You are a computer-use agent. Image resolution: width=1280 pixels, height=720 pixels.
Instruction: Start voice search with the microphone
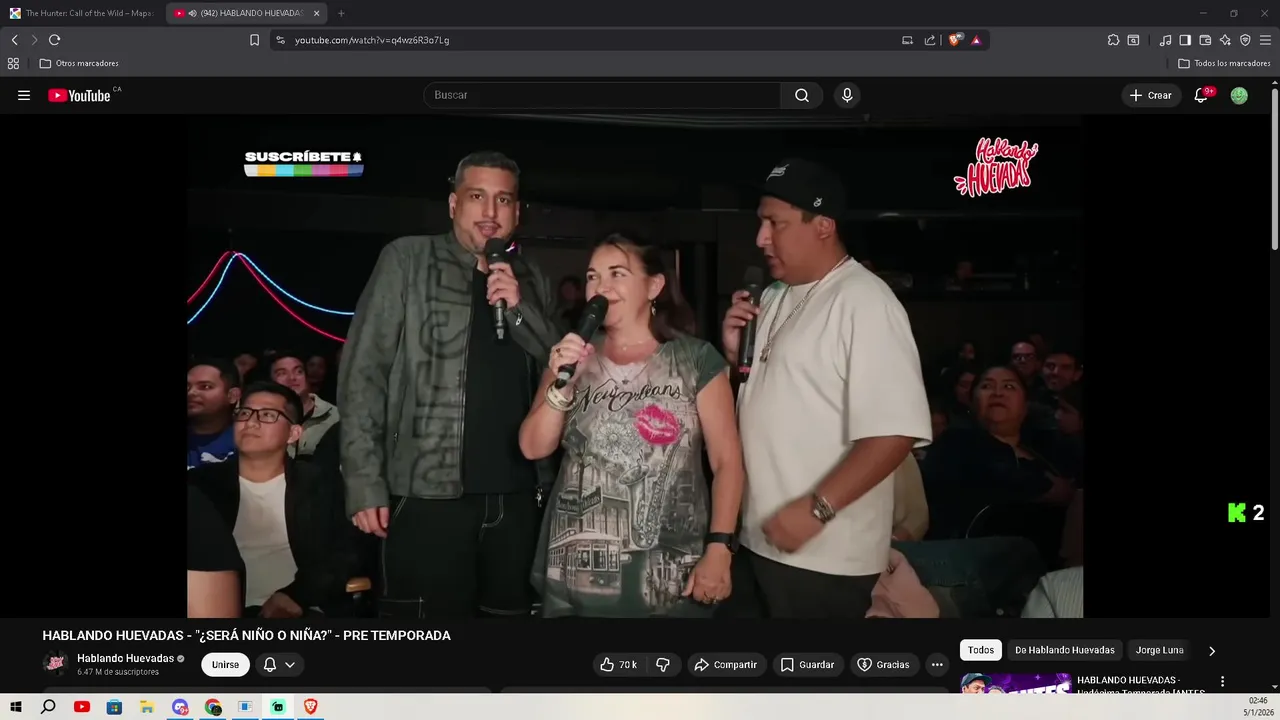847,95
